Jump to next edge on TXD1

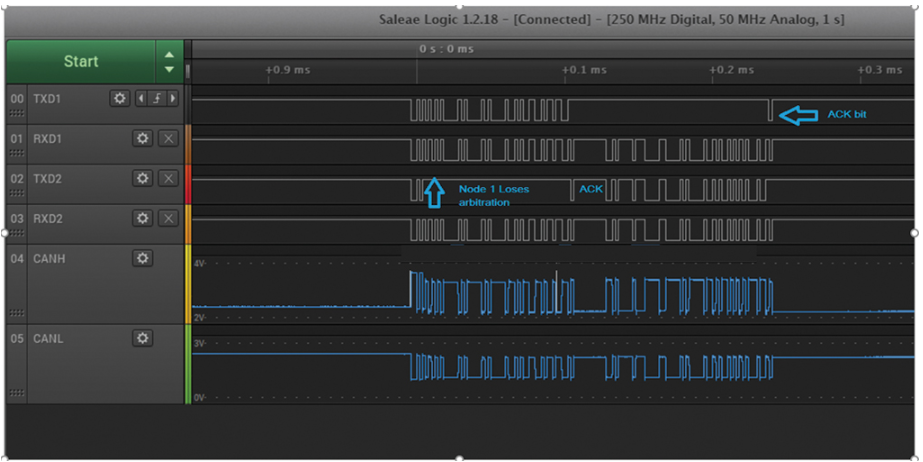[x=173, y=98]
